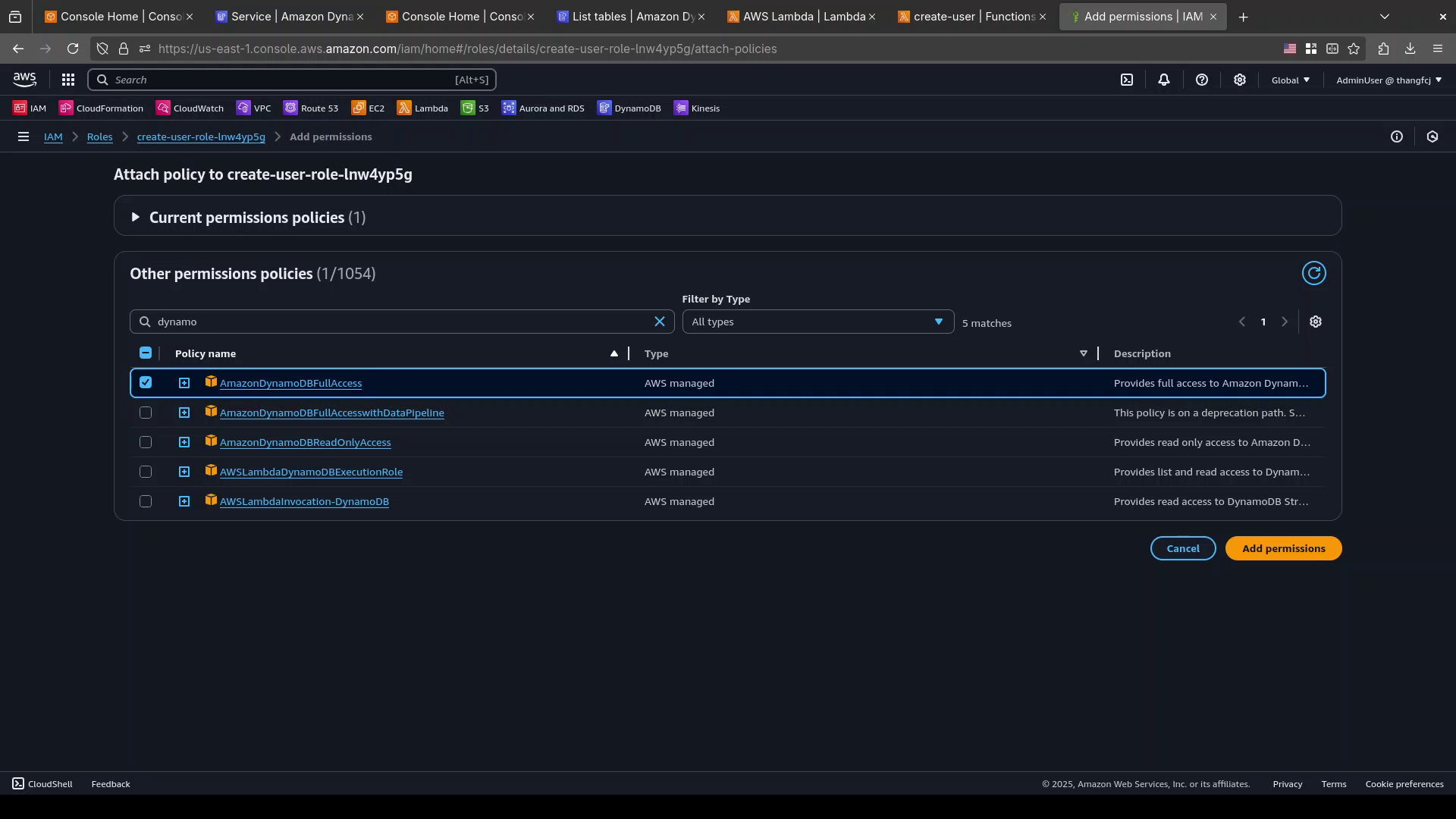This screenshot has width=1456, height=819.
Task: Open the S3 favorites shortcut
Action: pos(475,108)
